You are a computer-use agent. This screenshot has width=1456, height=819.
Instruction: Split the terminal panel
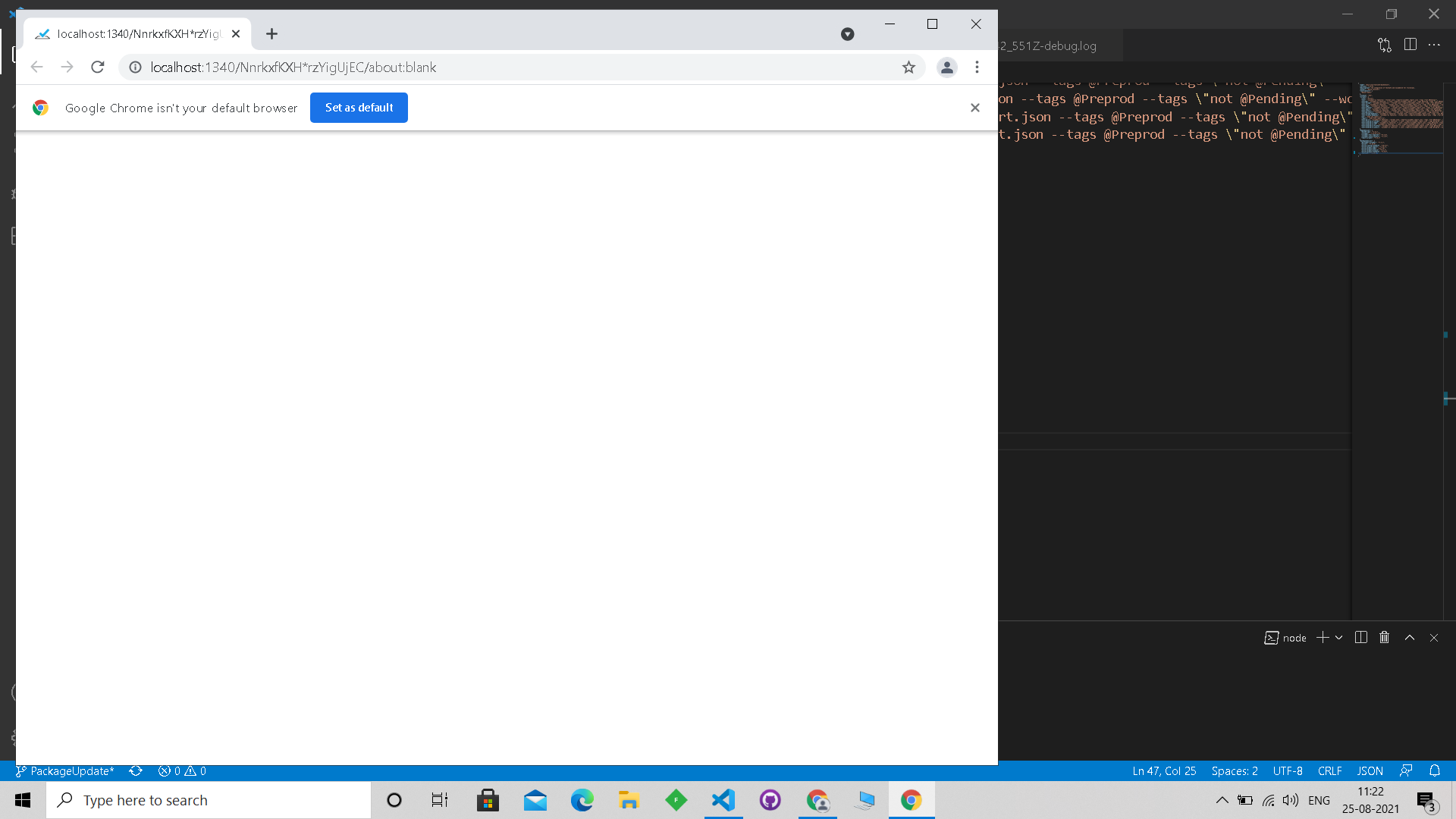(x=1361, y=638)
